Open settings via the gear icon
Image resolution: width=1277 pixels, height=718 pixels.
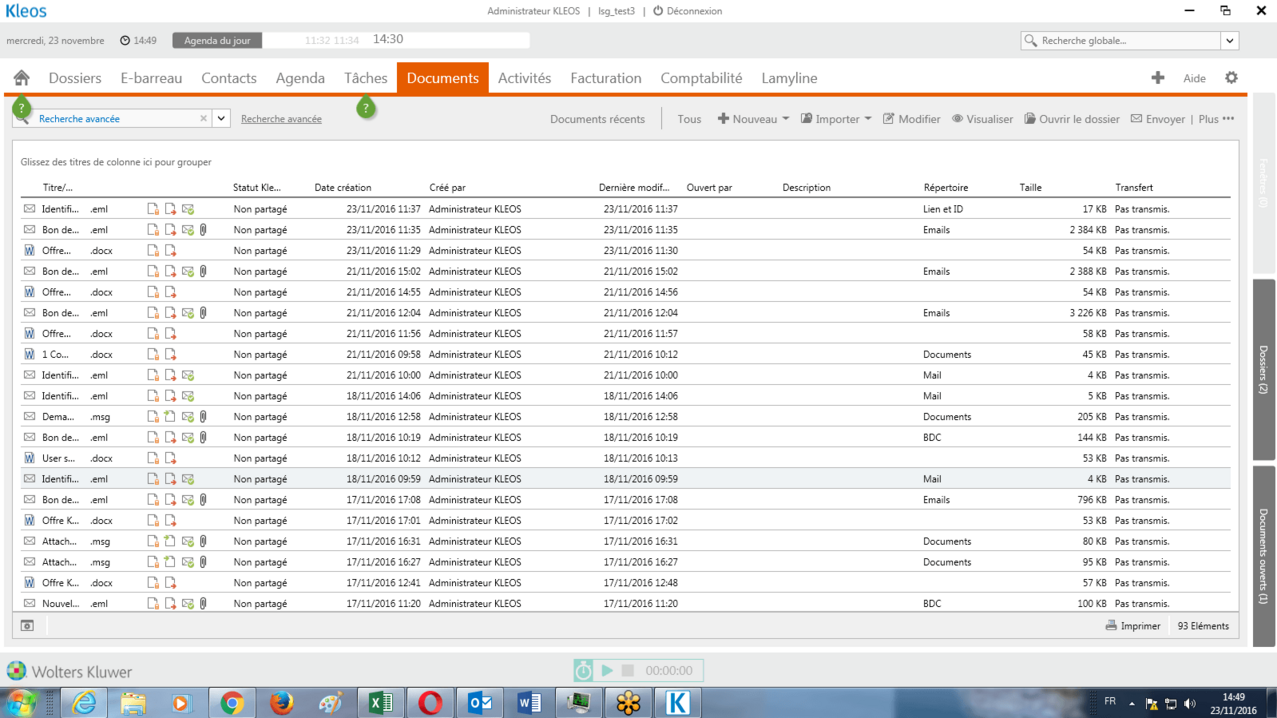click(1231, 78)
